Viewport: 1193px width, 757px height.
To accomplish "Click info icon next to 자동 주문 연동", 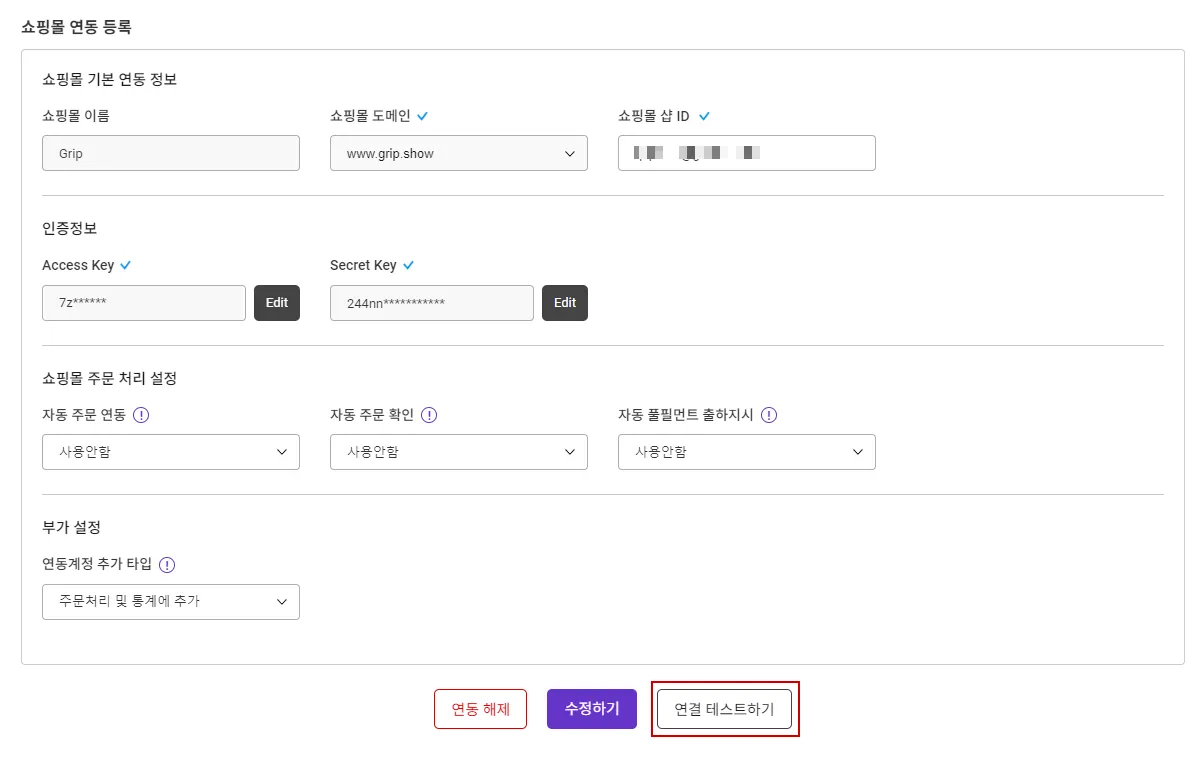I will pyautogui.click(x=141, y=415).
